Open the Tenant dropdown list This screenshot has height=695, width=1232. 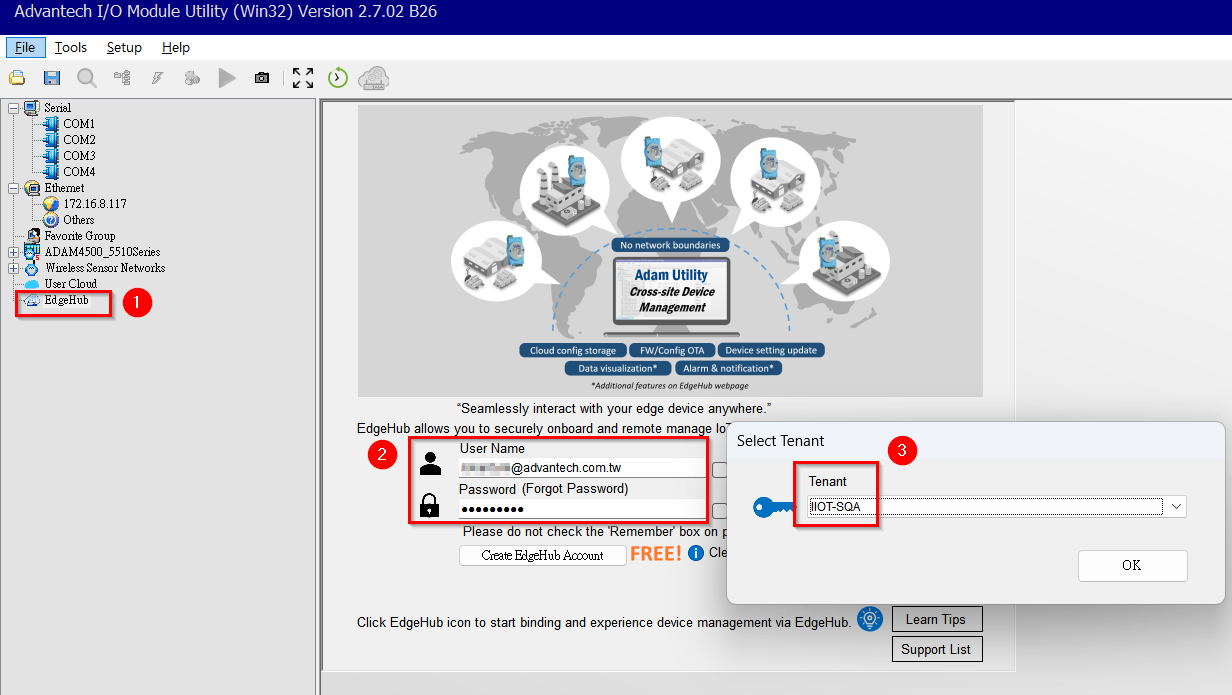[1175, 507]
